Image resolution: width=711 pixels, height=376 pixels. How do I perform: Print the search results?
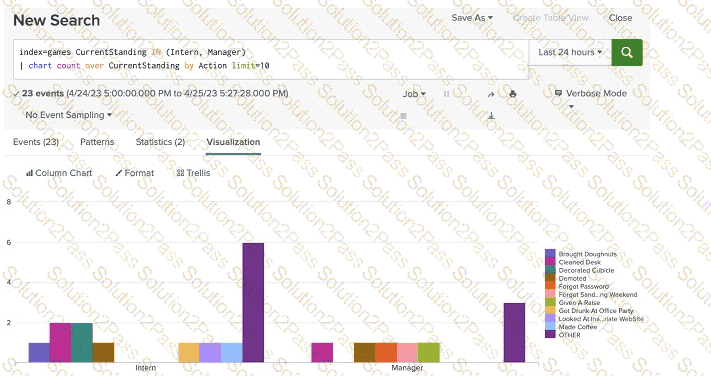click(x=512, y=94)
